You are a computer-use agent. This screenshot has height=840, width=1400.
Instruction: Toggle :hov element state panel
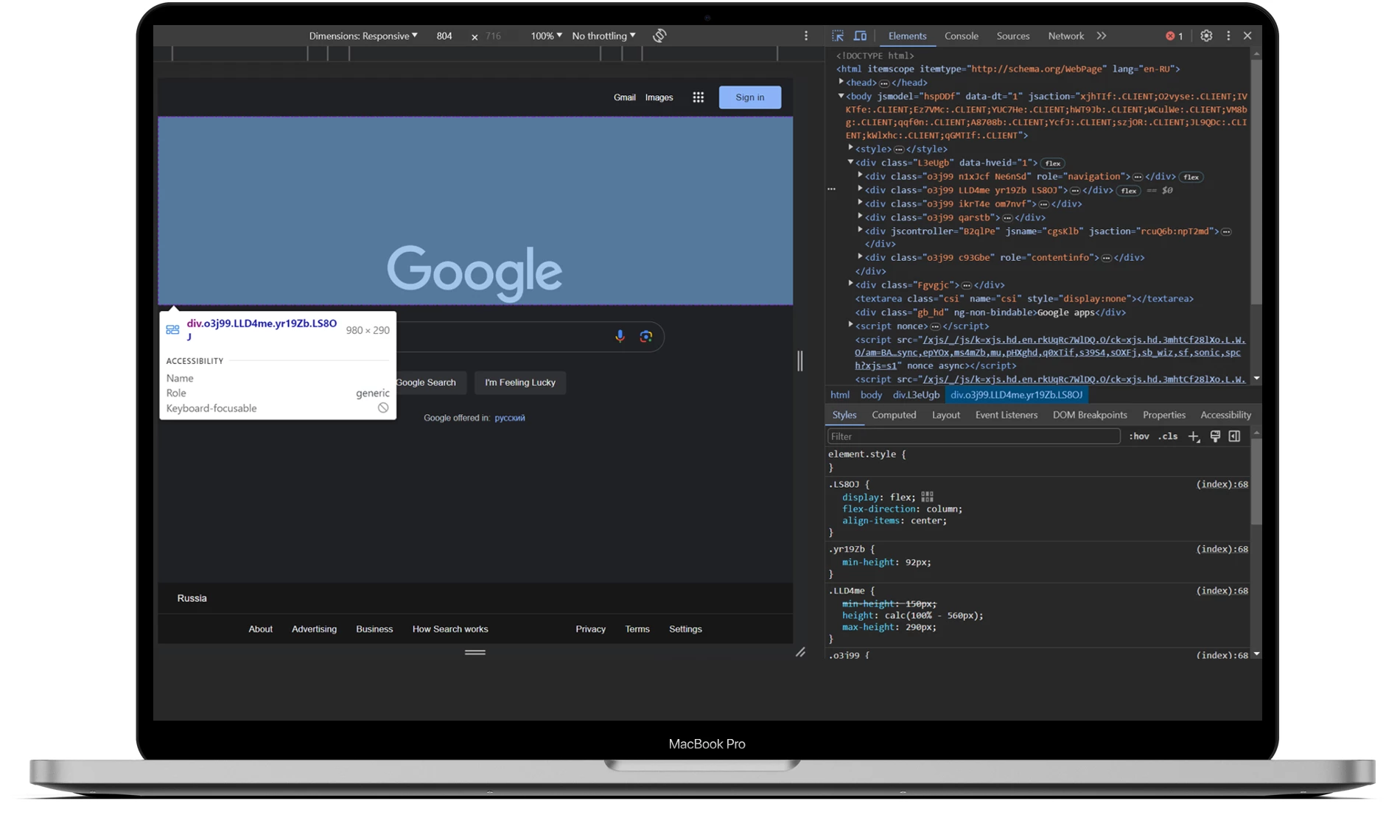[1139, 436]
